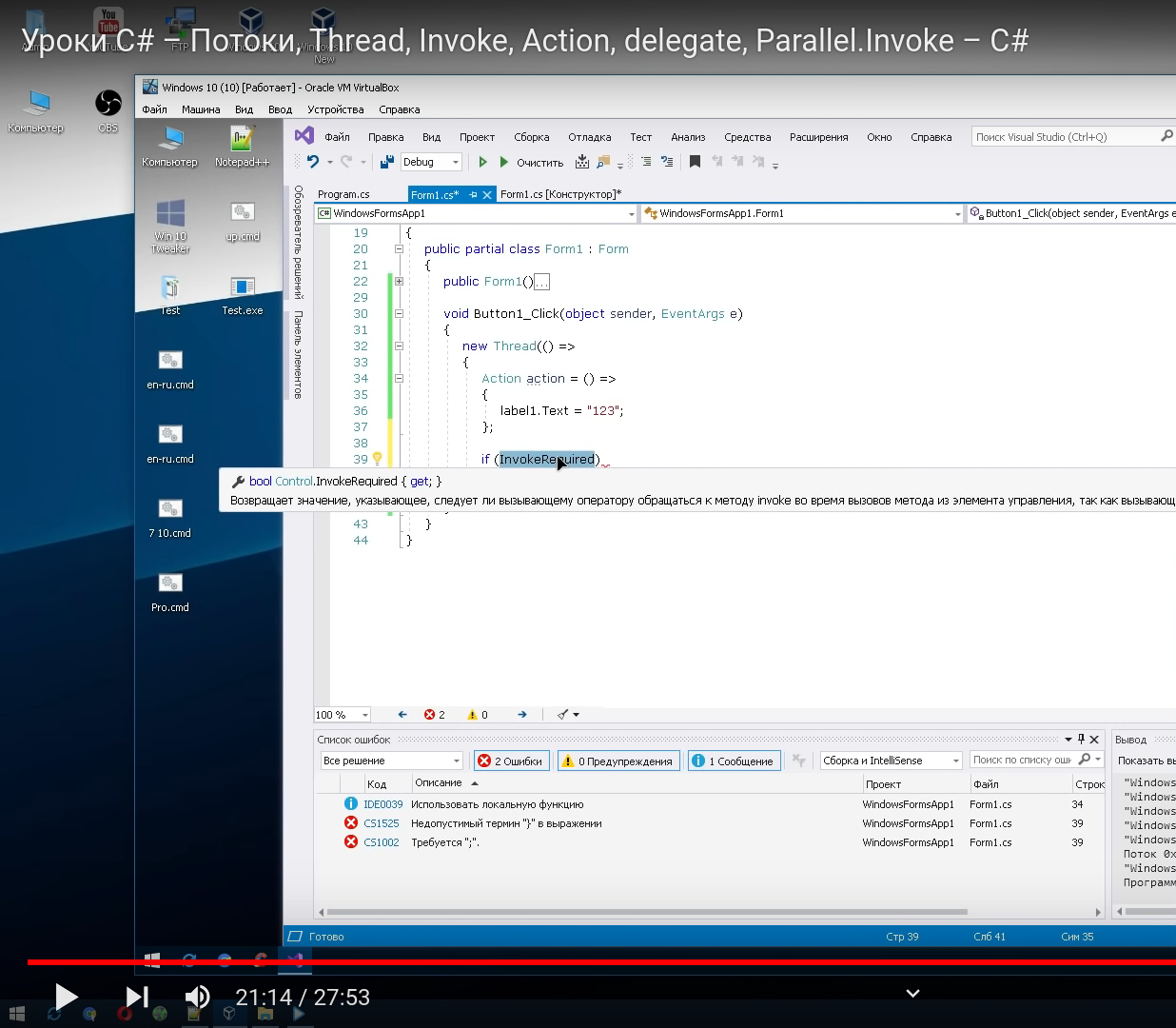This screenshot has height=1028, width=1176.
Task: Click the 7 10.cmd desktop icon
Action: coord(170,518)
